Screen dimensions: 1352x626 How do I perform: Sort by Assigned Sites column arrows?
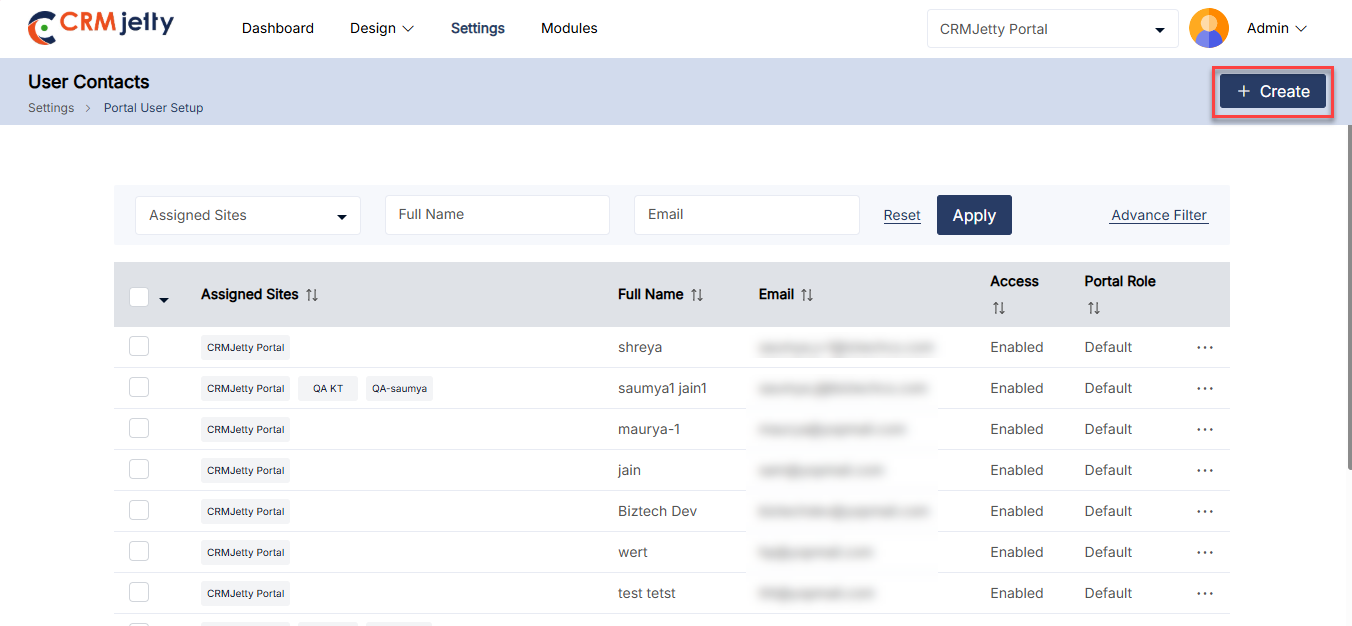pyautogui.click(x=312, y=295)
